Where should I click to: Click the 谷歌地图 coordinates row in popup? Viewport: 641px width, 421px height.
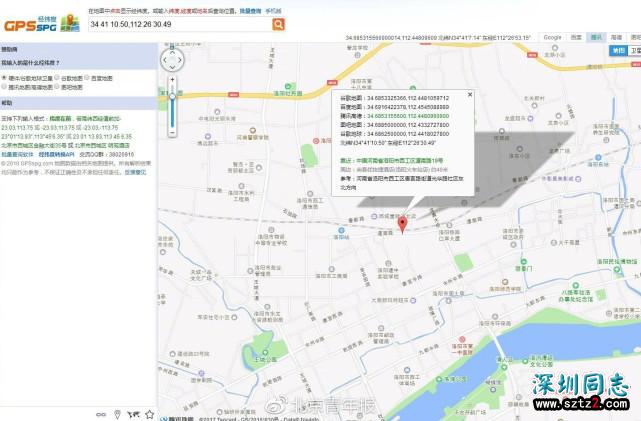(394, 98)
